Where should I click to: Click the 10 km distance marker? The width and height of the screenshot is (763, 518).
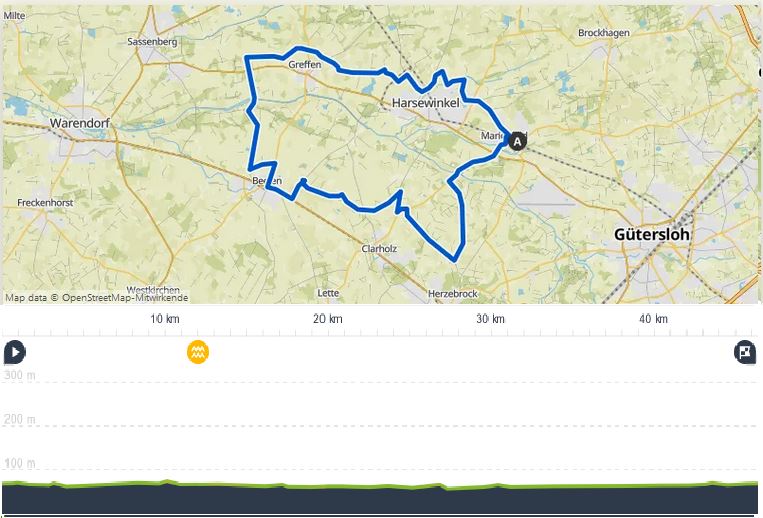click(x=164, y=319)
